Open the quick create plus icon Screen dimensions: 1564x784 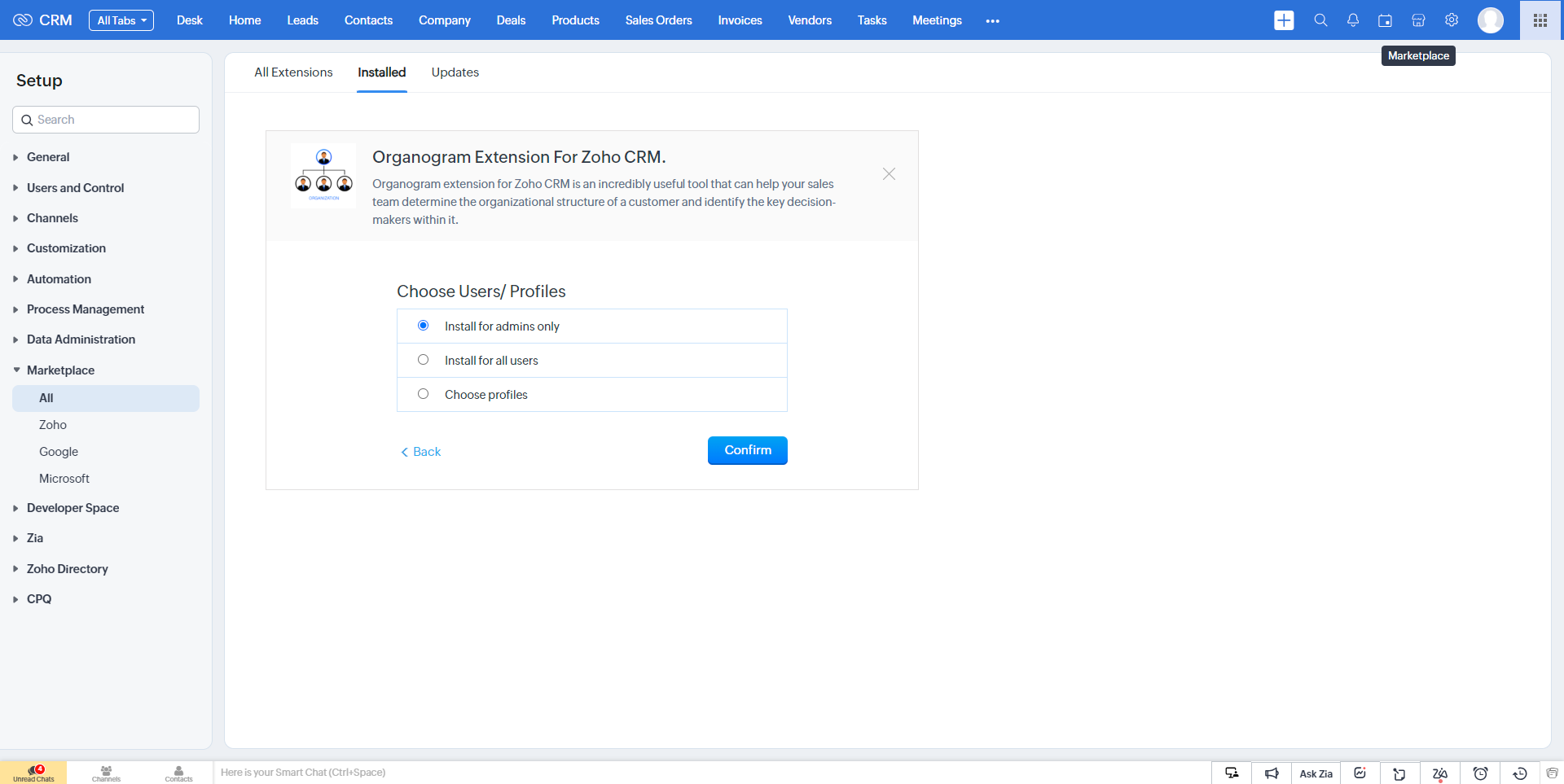click(x=1284, y=20)
